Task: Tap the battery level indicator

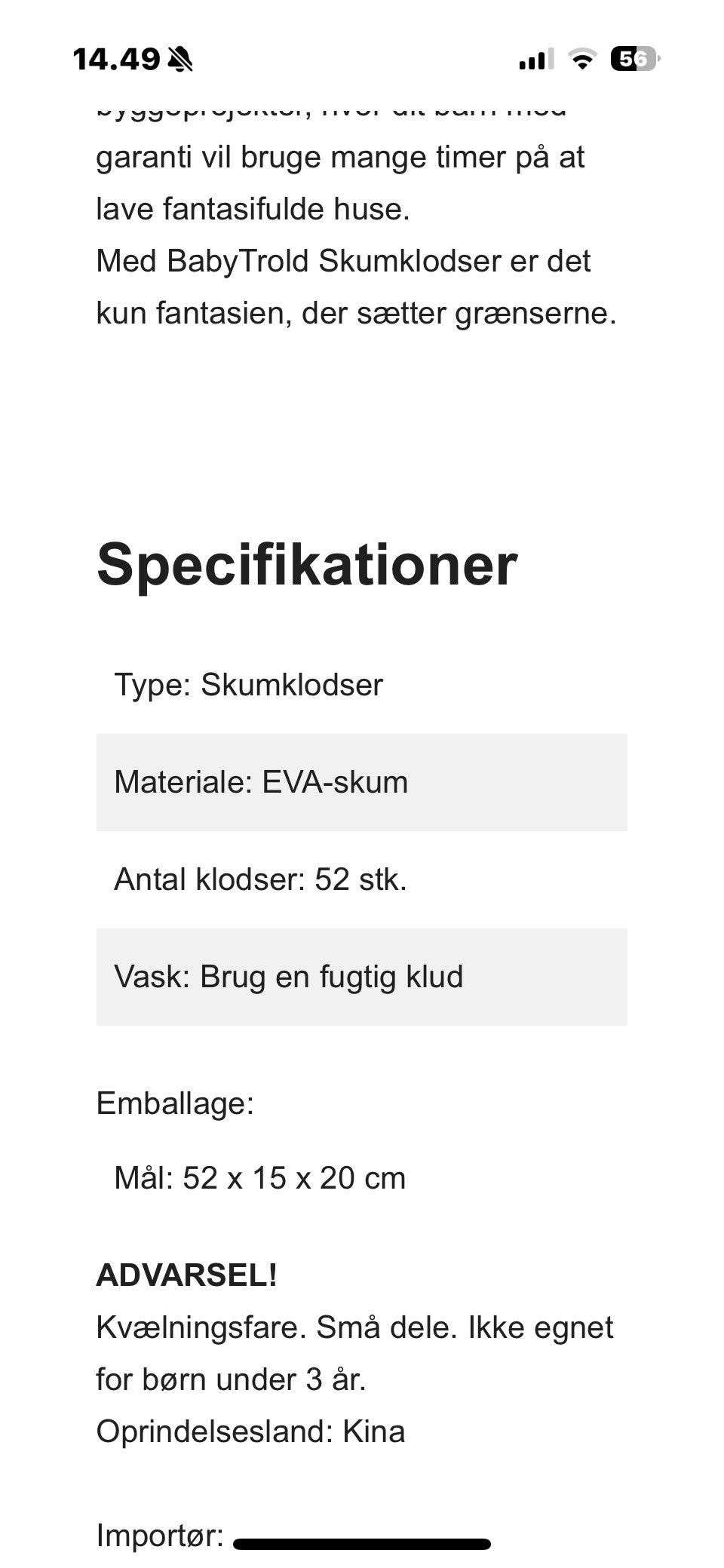Action: pos(634,59)
